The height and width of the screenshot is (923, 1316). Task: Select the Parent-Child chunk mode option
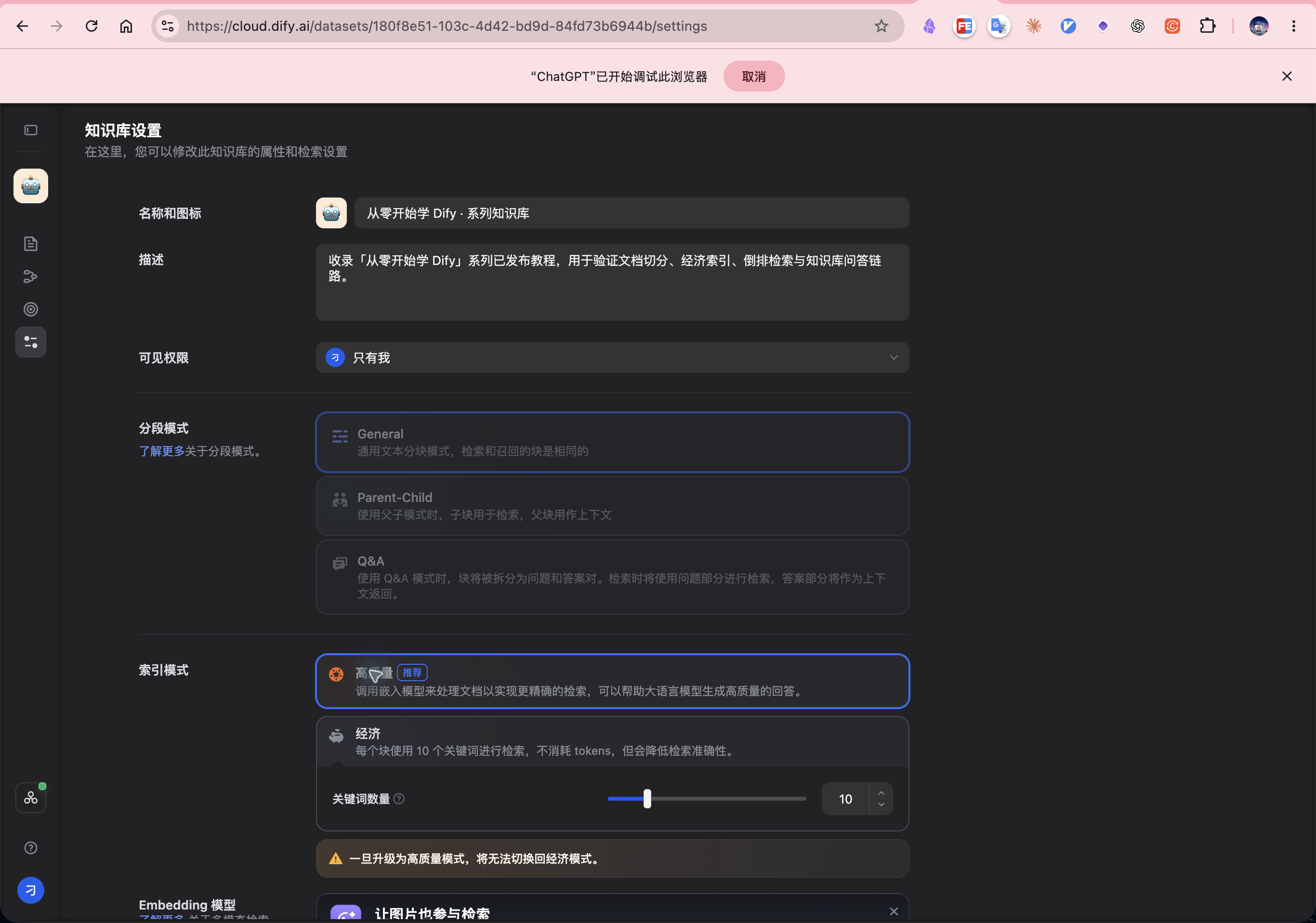pyautogui.click(x=612, y=506)
